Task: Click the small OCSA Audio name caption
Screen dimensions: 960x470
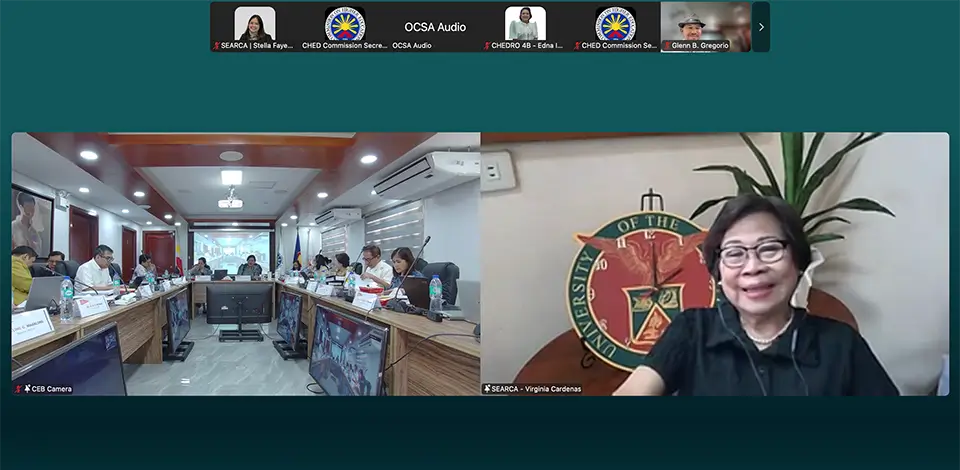Action: click(x=411, y=46)
